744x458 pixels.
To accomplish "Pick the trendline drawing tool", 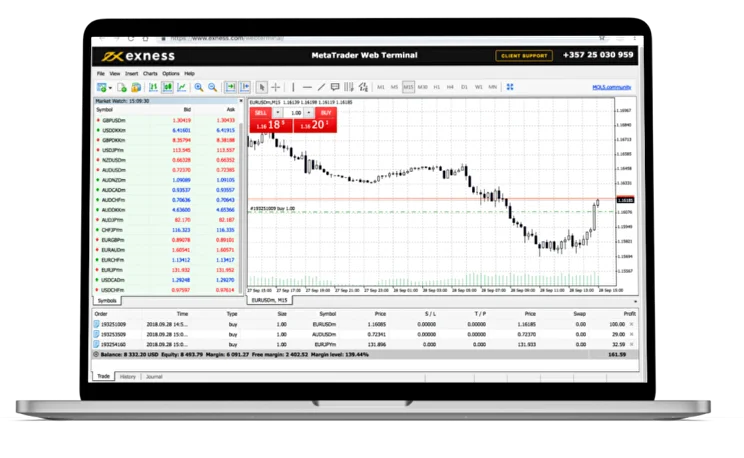I will click(321, 87).
